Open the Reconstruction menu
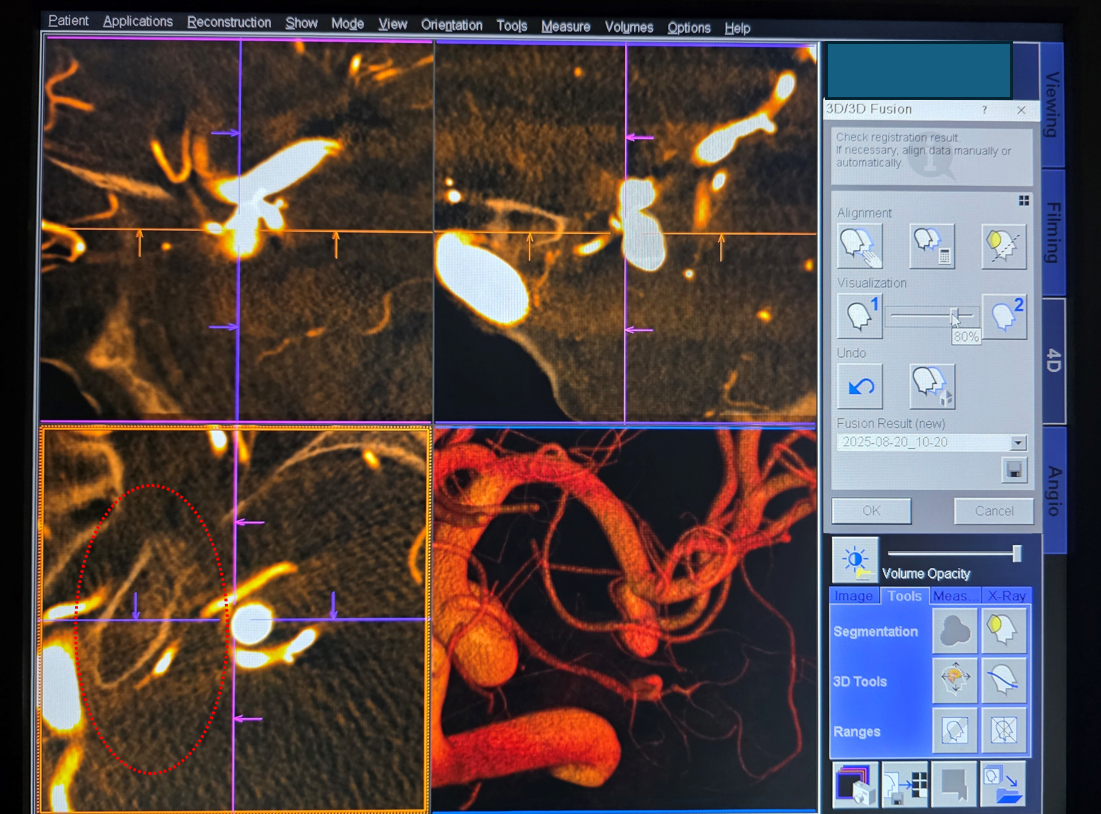1101x814 pixels. 229,23
